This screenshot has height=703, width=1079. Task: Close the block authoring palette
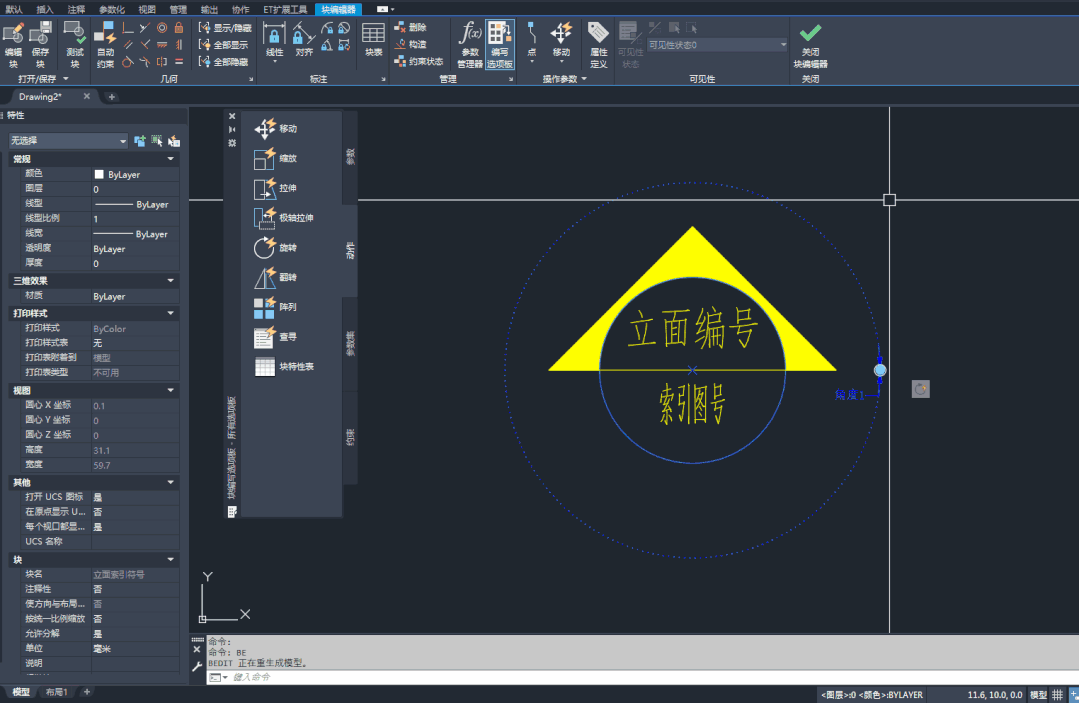232,116
